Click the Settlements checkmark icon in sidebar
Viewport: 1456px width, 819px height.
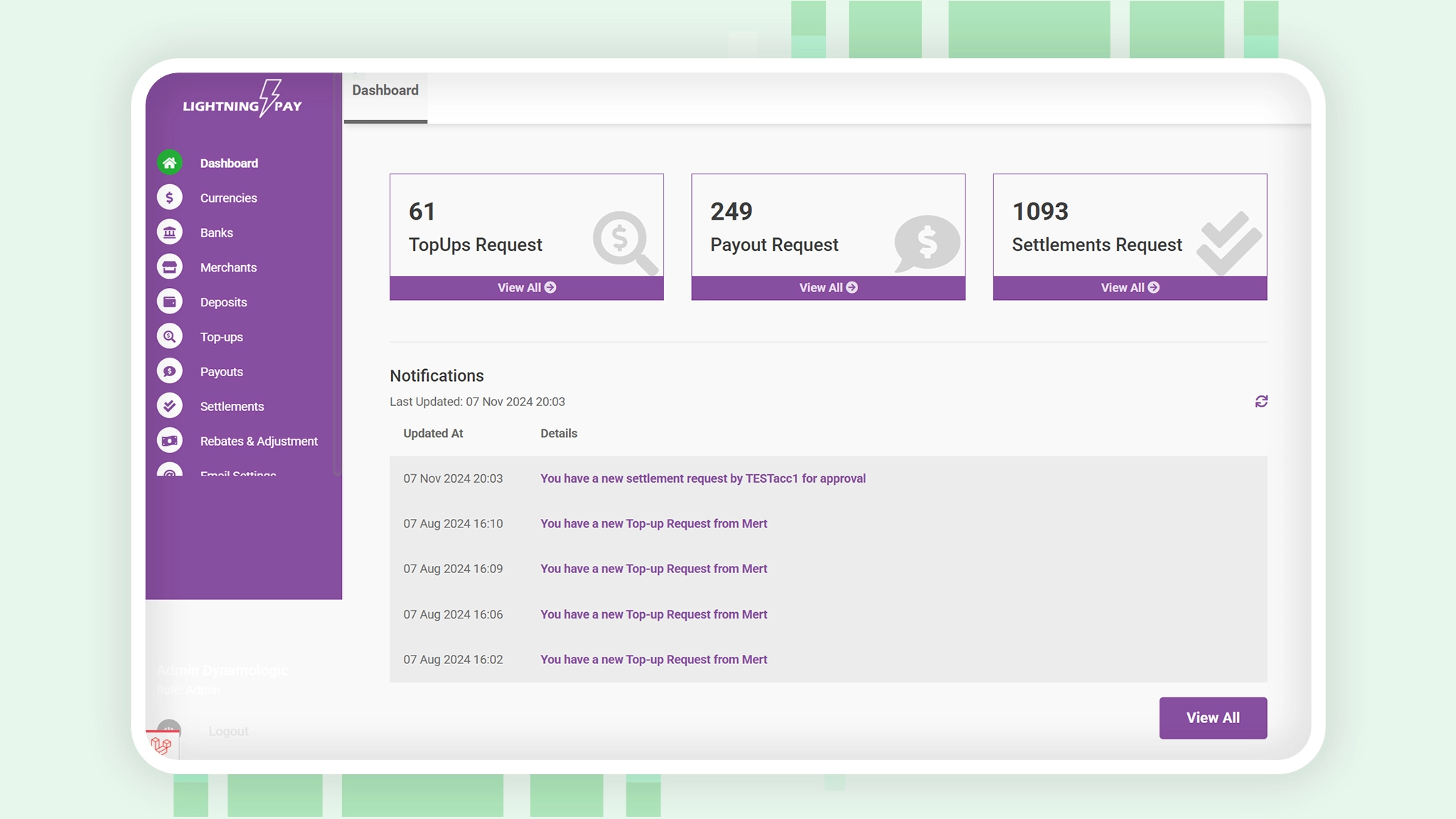(169, 407)
